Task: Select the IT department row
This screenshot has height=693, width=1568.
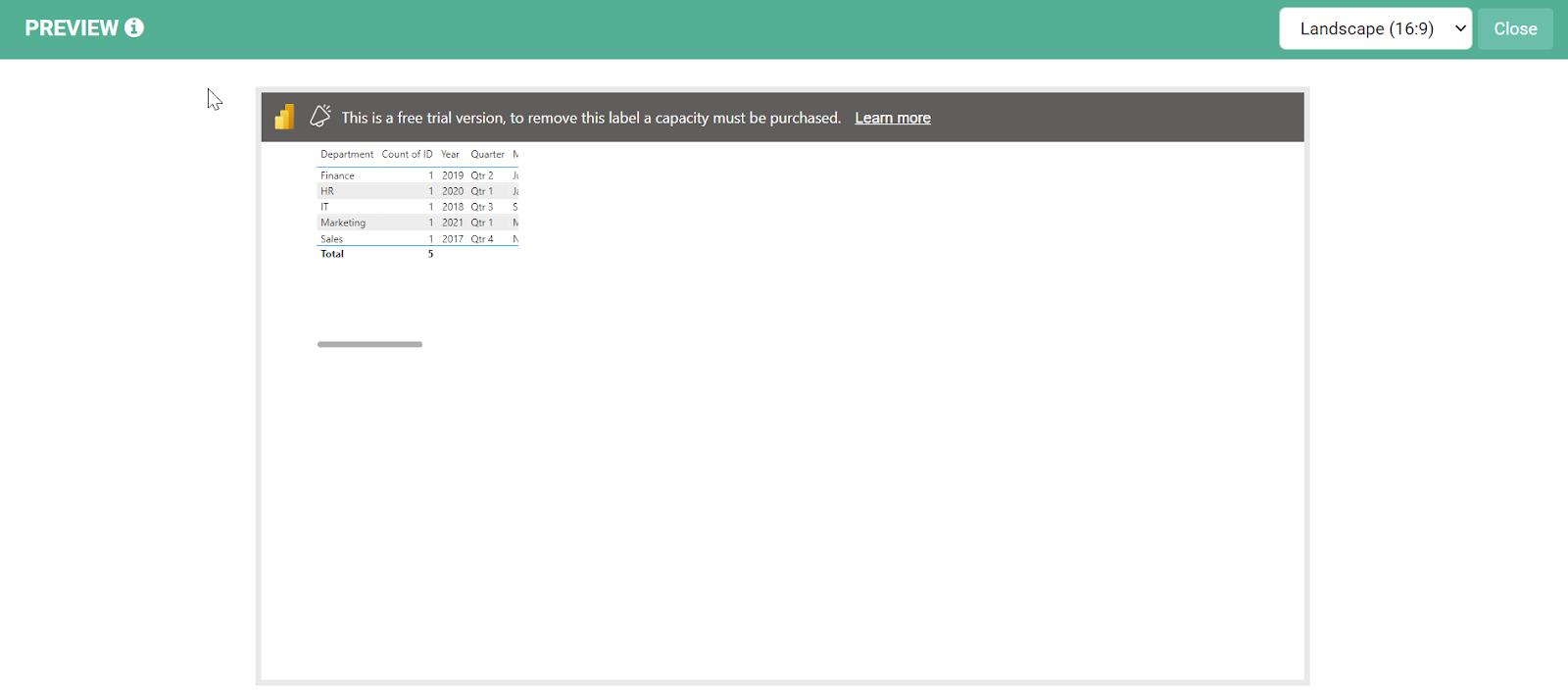Action: [x=325, y=208]
